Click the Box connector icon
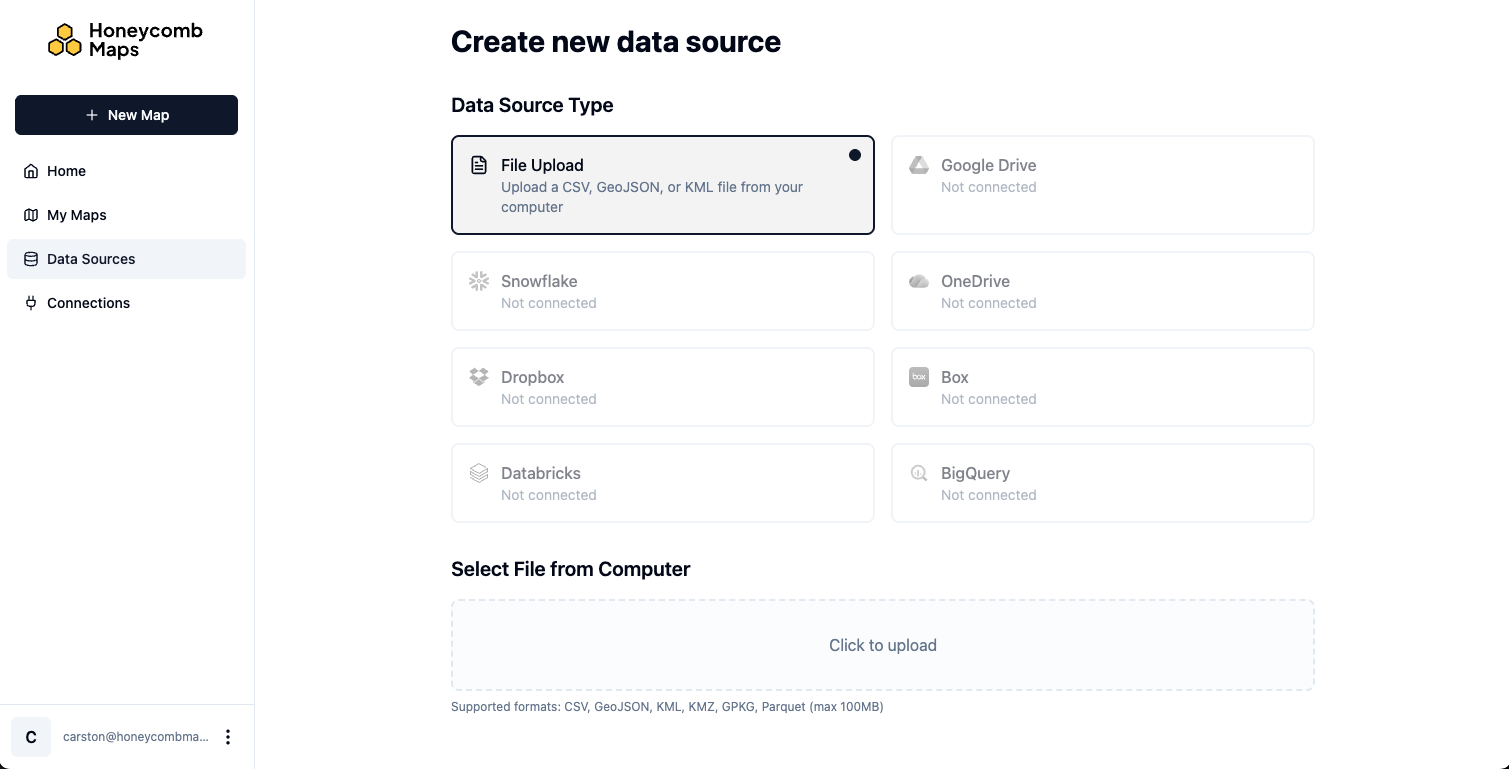 (x=918, y=377)
